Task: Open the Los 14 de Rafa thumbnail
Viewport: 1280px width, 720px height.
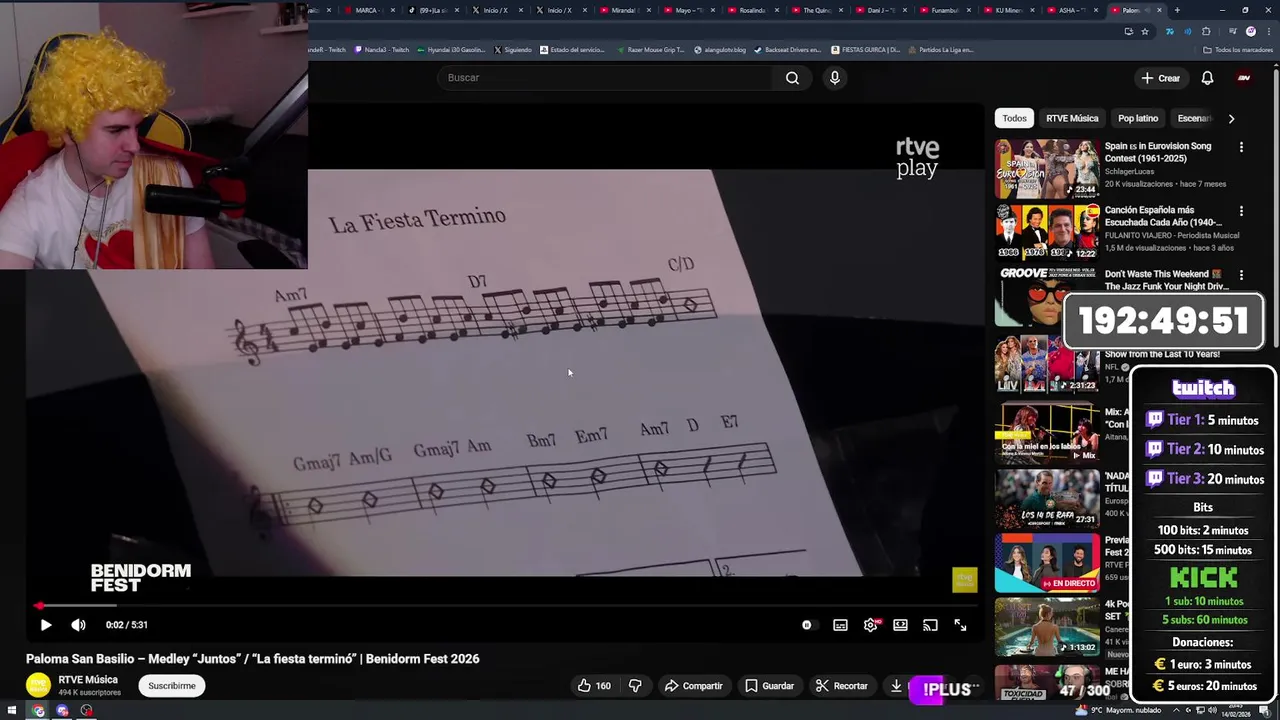Action: (1047, 498)
